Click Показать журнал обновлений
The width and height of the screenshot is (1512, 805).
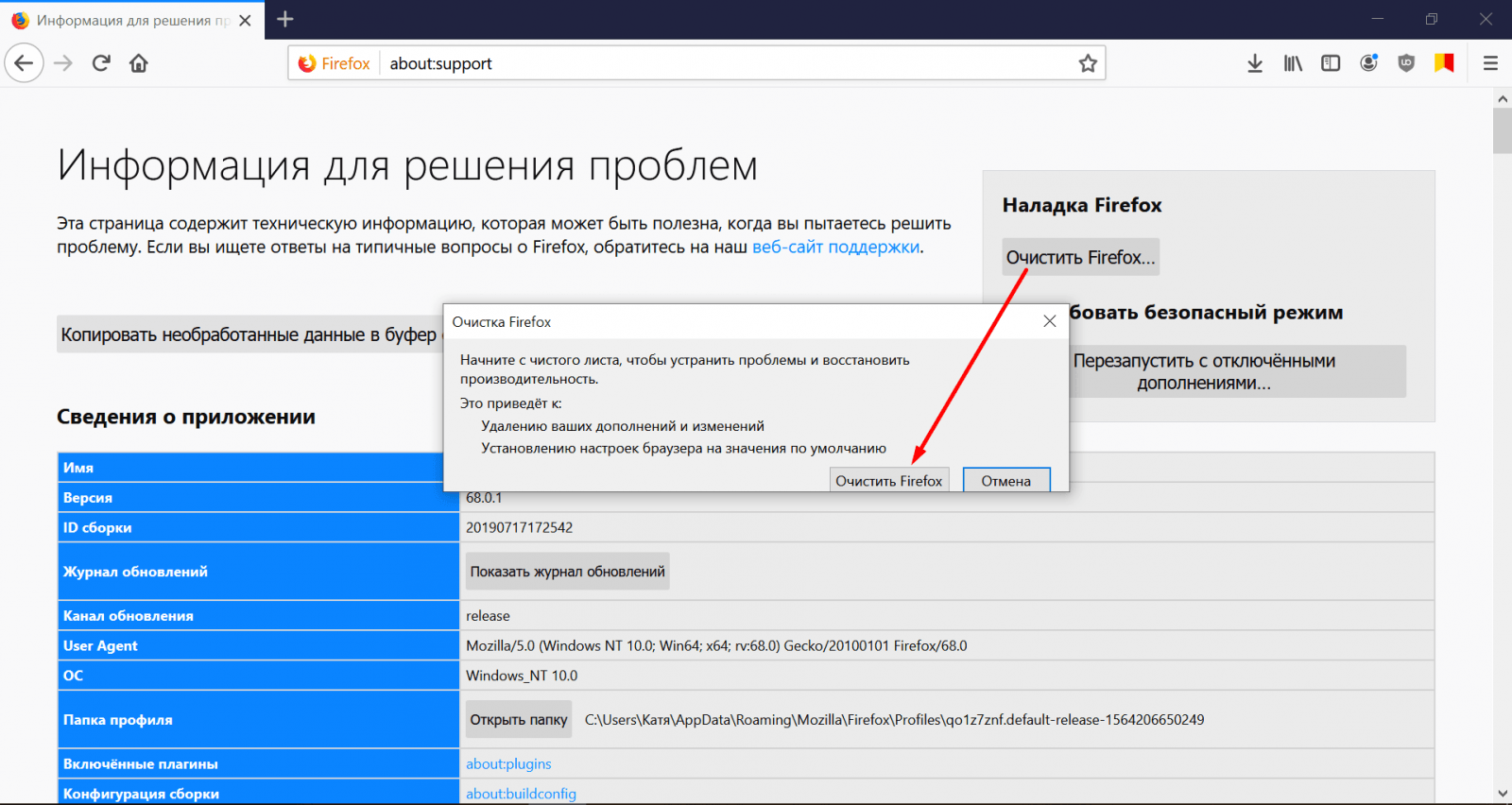[x=567, y=572]
